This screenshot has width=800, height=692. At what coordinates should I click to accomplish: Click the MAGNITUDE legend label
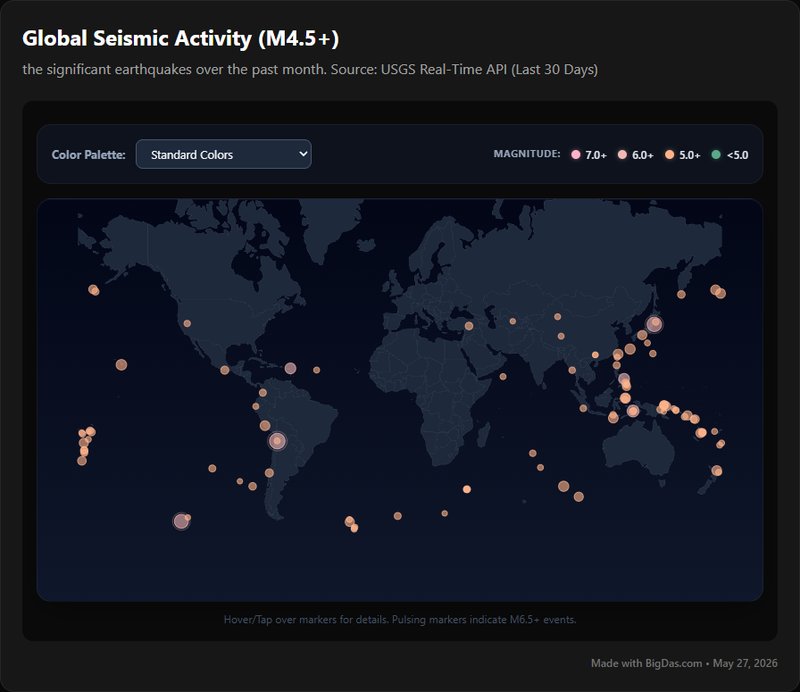pyautogui.click(x=527, y=154)
